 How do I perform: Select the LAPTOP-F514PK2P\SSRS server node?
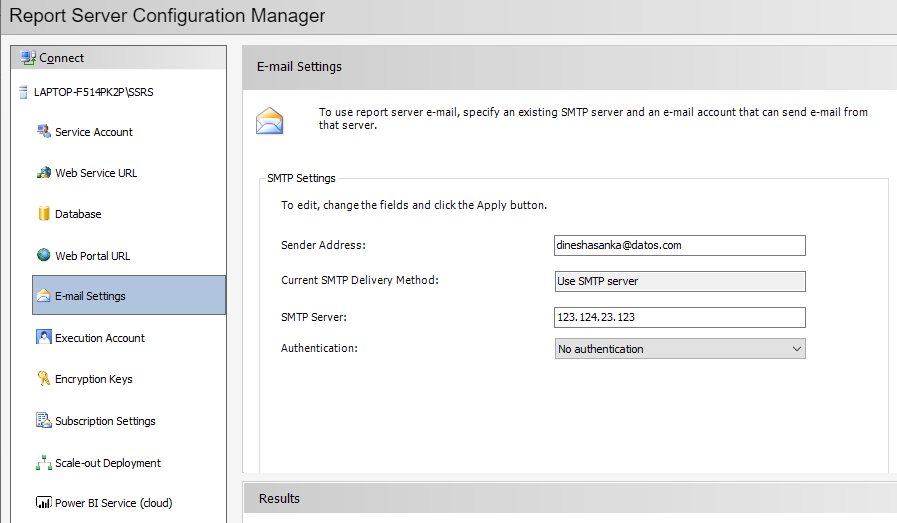point(94,92)
